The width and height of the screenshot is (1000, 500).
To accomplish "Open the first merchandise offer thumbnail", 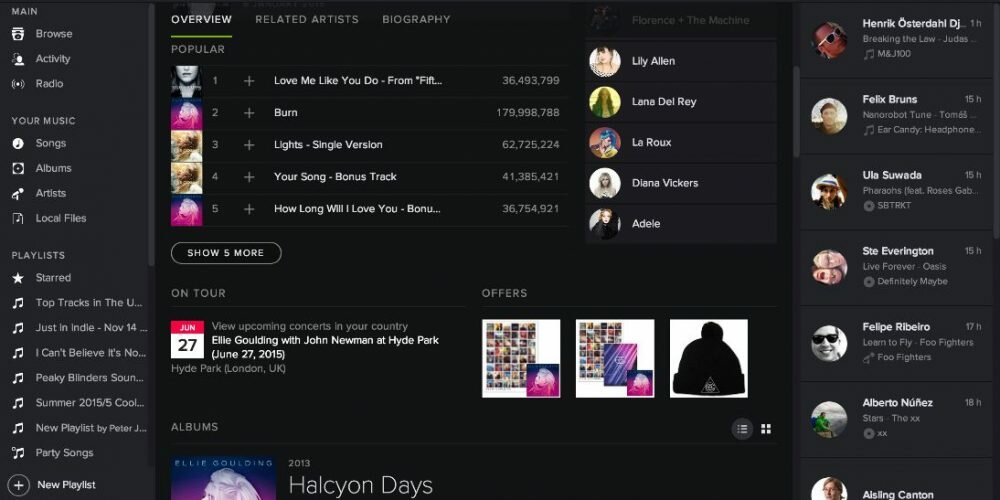I will pos(521,358).
